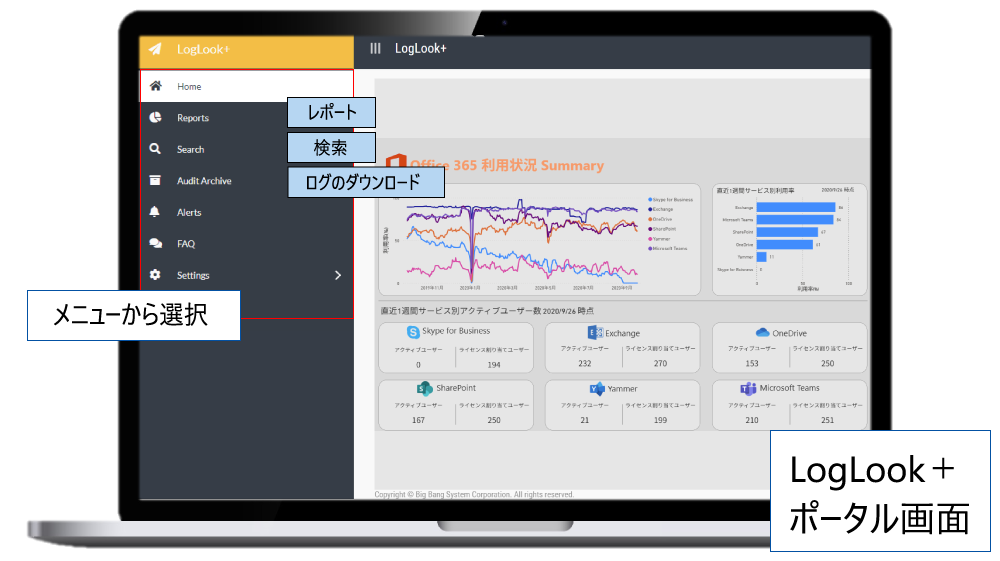The width and height of the screenshot is (1000, 561).
Task: Click the Search magnifier icon in sidebar
Action: coord(155,149)
